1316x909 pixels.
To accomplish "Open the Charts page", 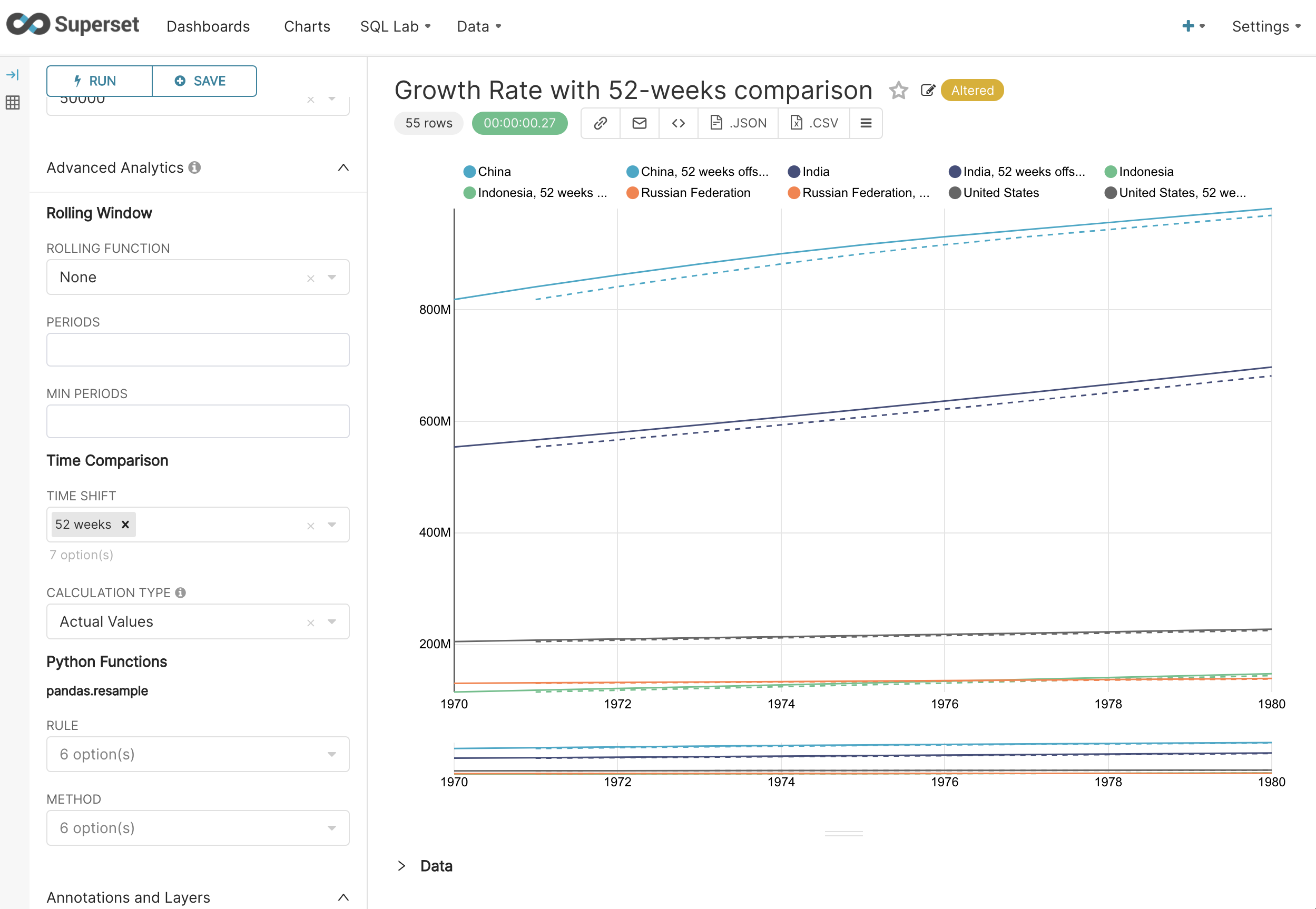I will pos(307,26).
